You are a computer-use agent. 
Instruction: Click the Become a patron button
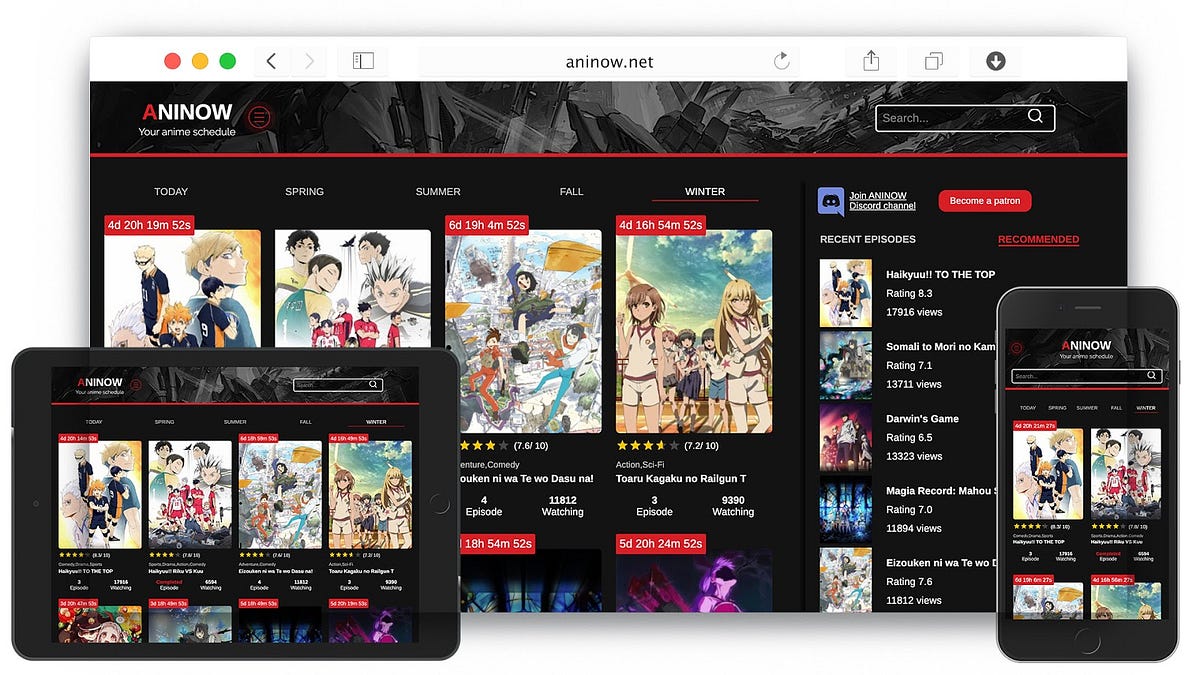(984, 201)
